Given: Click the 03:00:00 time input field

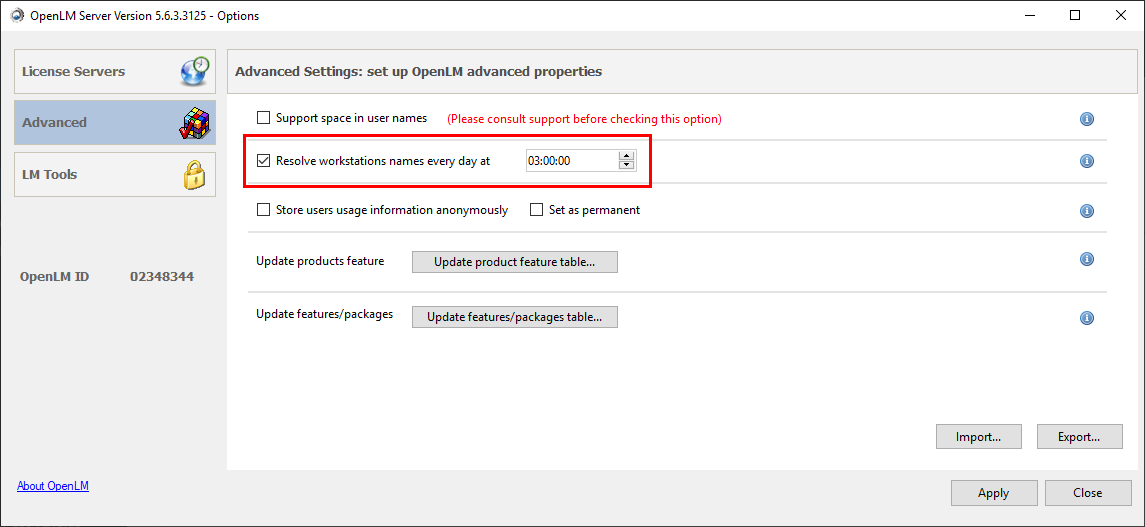Looking at the screenshot, I should pyautogui.click(x=570, y=160).
